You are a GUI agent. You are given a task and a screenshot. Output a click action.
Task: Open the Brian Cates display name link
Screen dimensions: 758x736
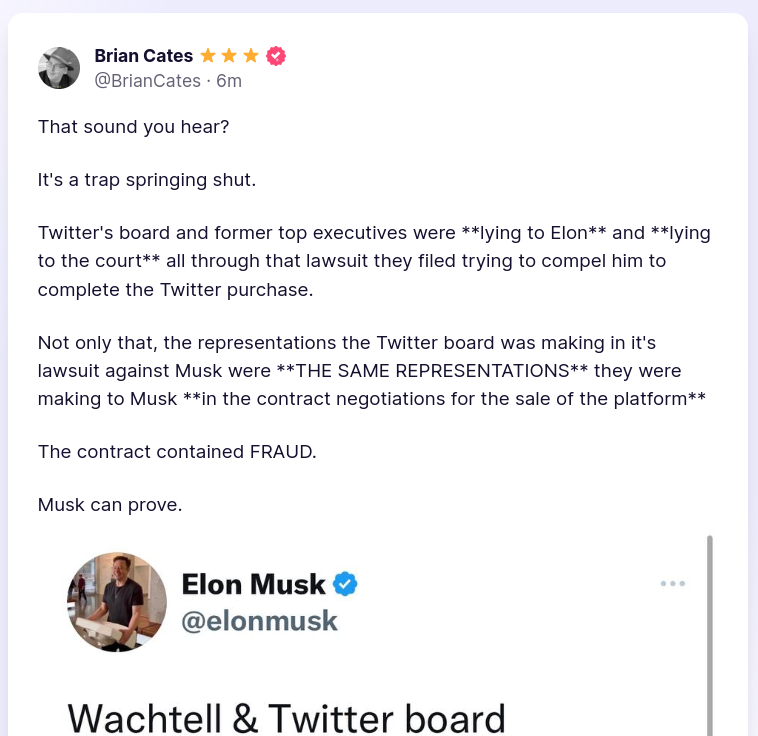pyautogui.click(x=143, y=56)
